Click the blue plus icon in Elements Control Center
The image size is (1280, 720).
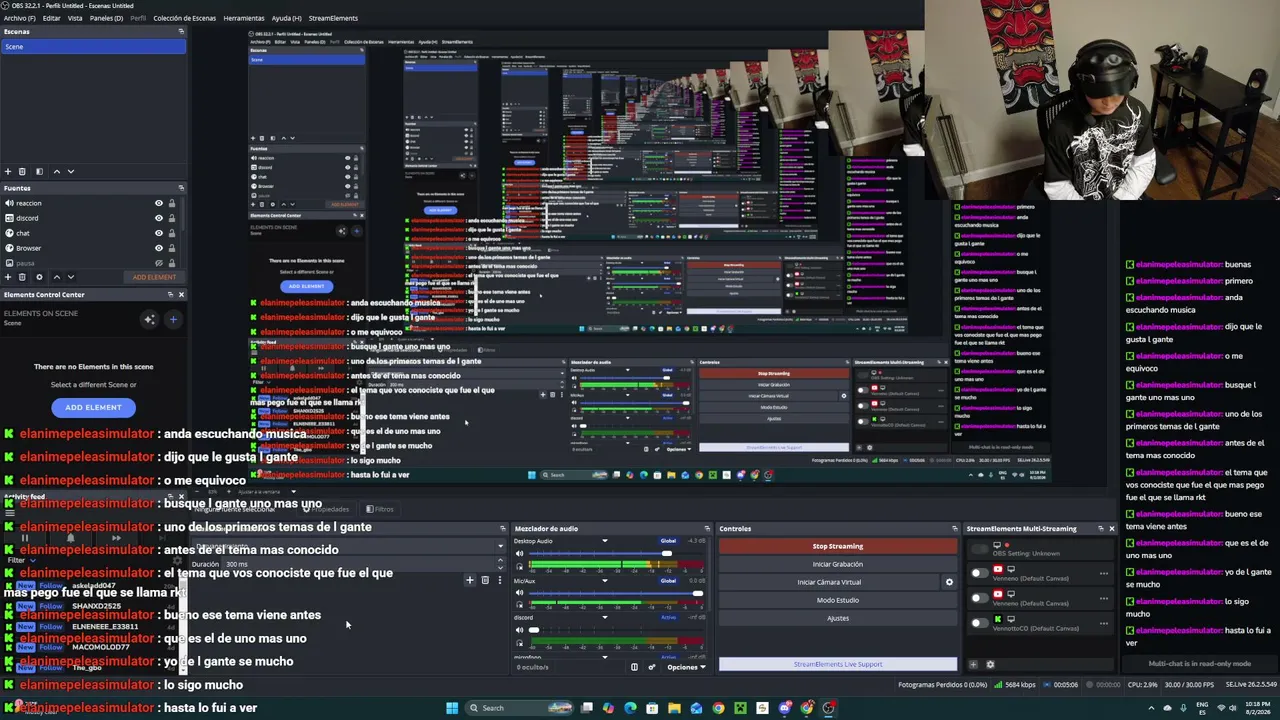173,320
